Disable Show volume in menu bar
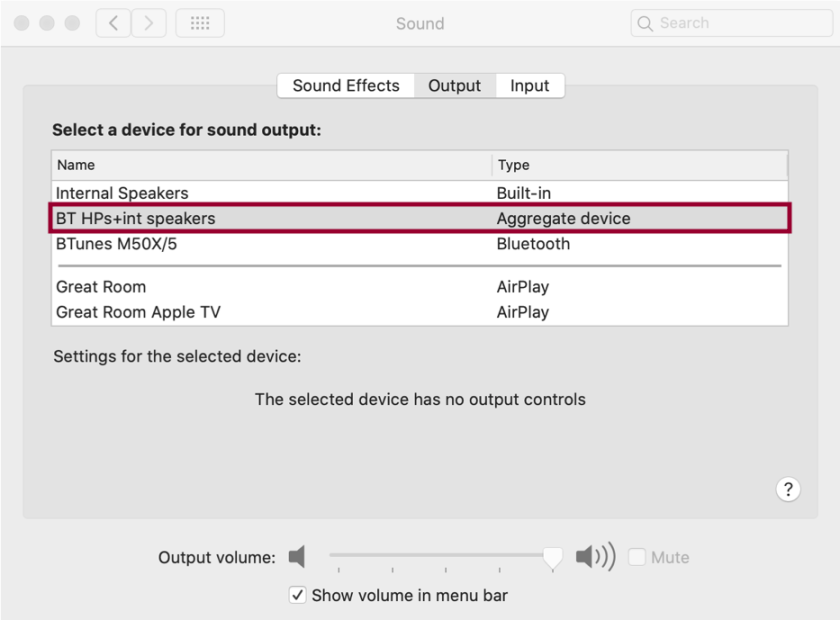Image resolution: width=840 pixels, height=620 pixels. tap(298, 595)
